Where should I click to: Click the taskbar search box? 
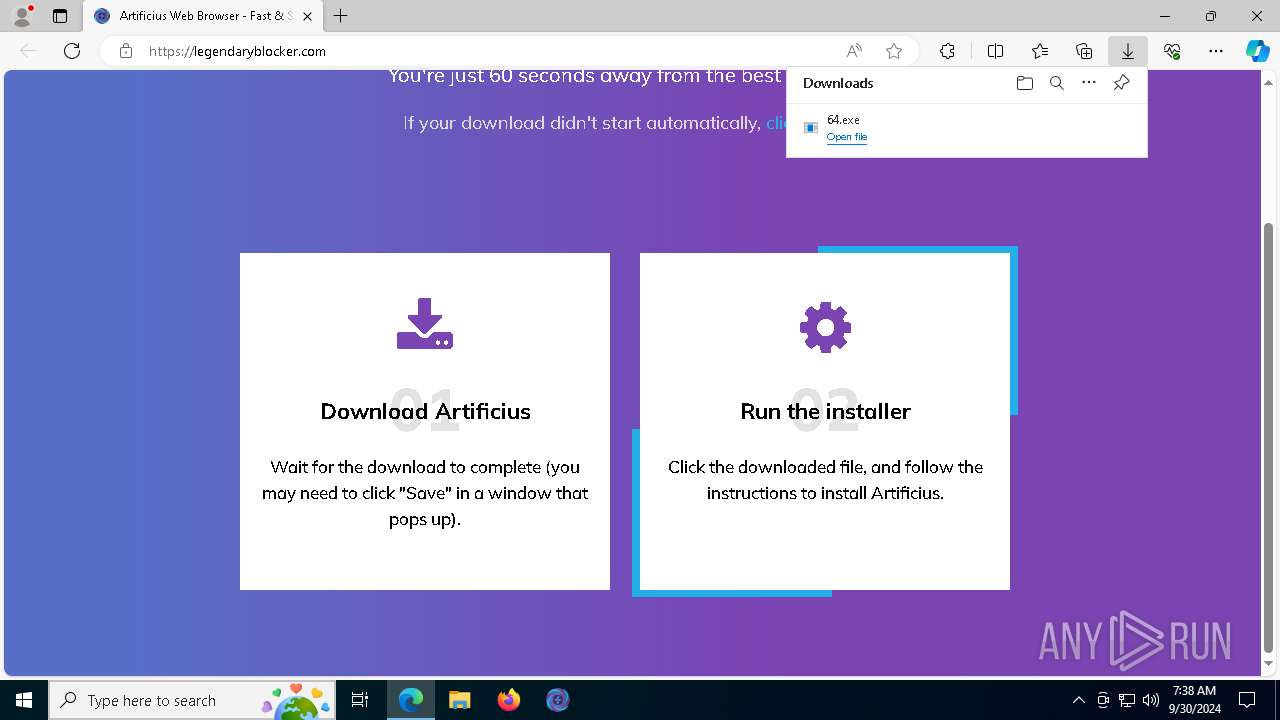[x=192, y=700]
